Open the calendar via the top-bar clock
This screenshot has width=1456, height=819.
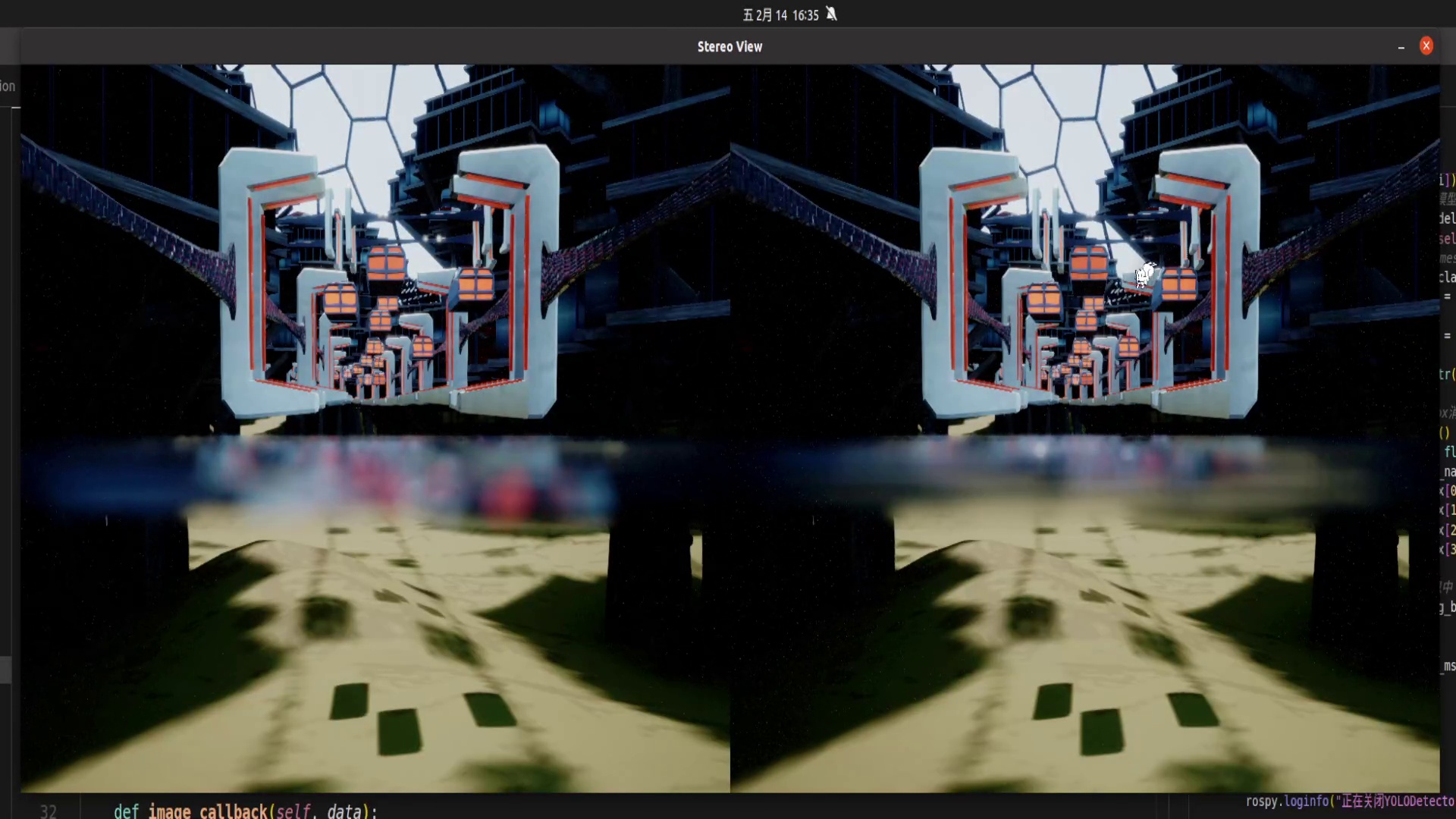click(780, 14)
